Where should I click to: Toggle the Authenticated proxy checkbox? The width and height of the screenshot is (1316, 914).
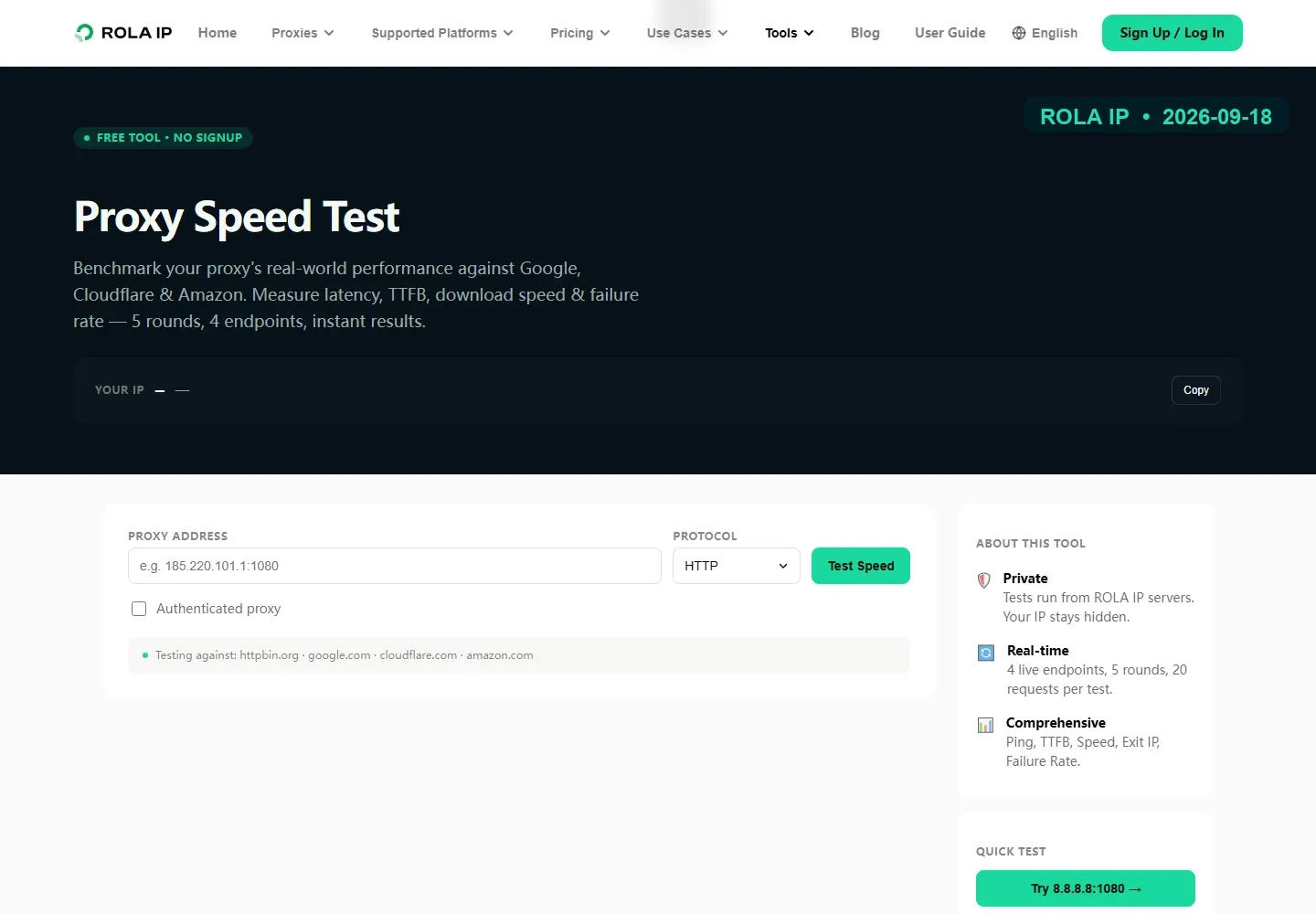tap(139, 609)
